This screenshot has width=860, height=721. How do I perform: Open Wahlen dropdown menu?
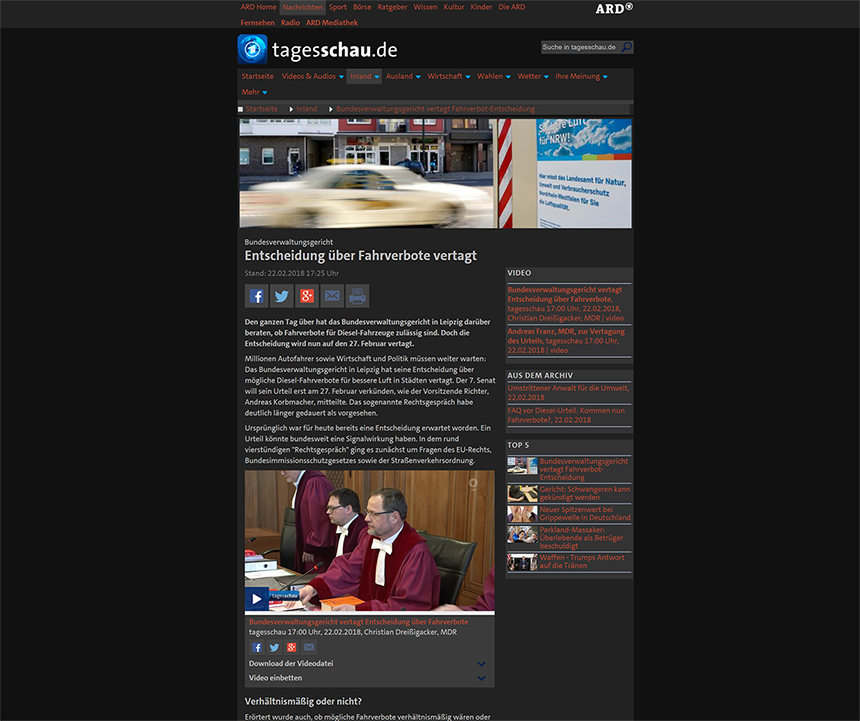pyautogui.click(x=494, y=76)
